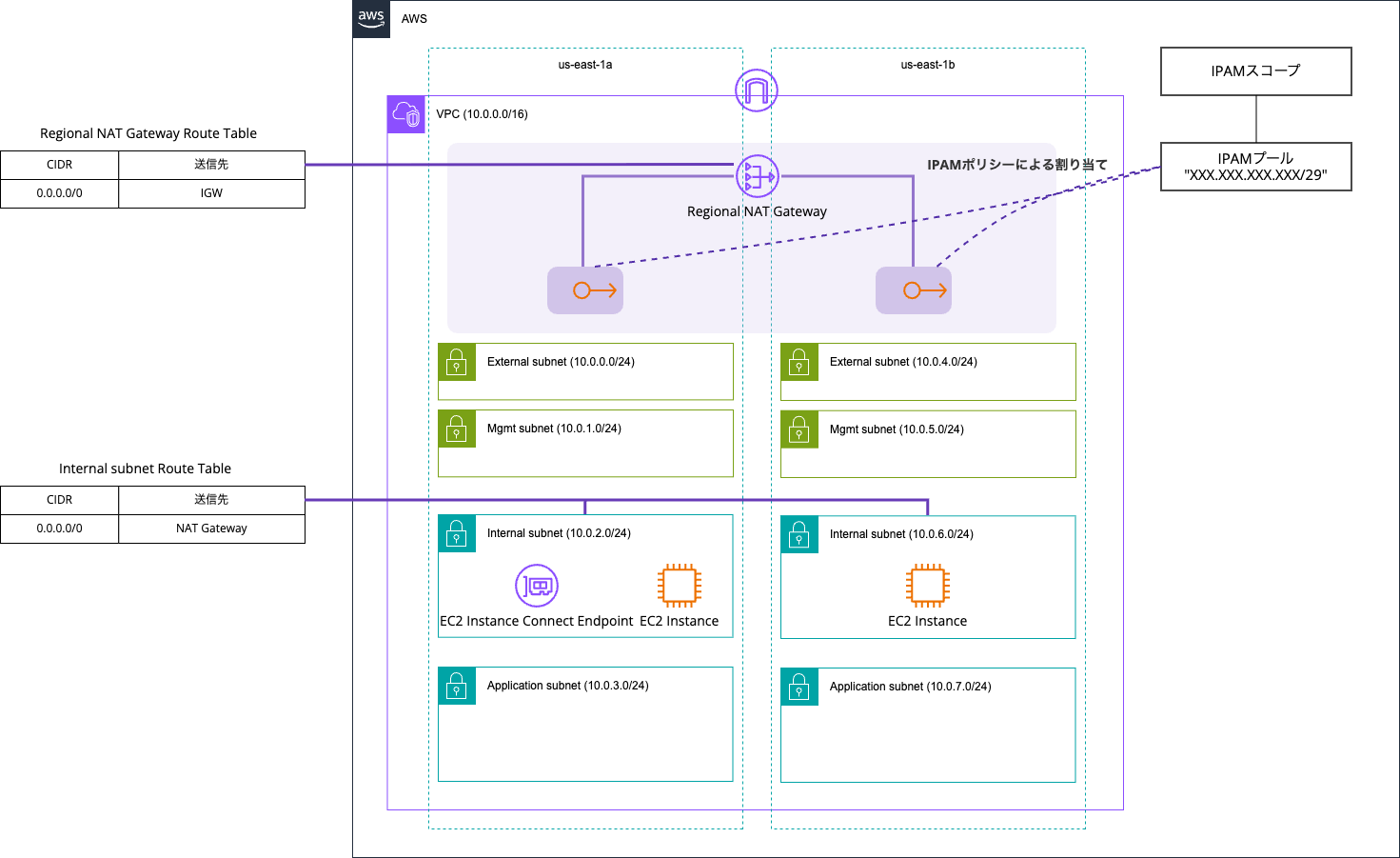Click the us-east-1b NAT endpoint arrow icon
This screenshot has width=1400, height=858.
click(914, 290)
